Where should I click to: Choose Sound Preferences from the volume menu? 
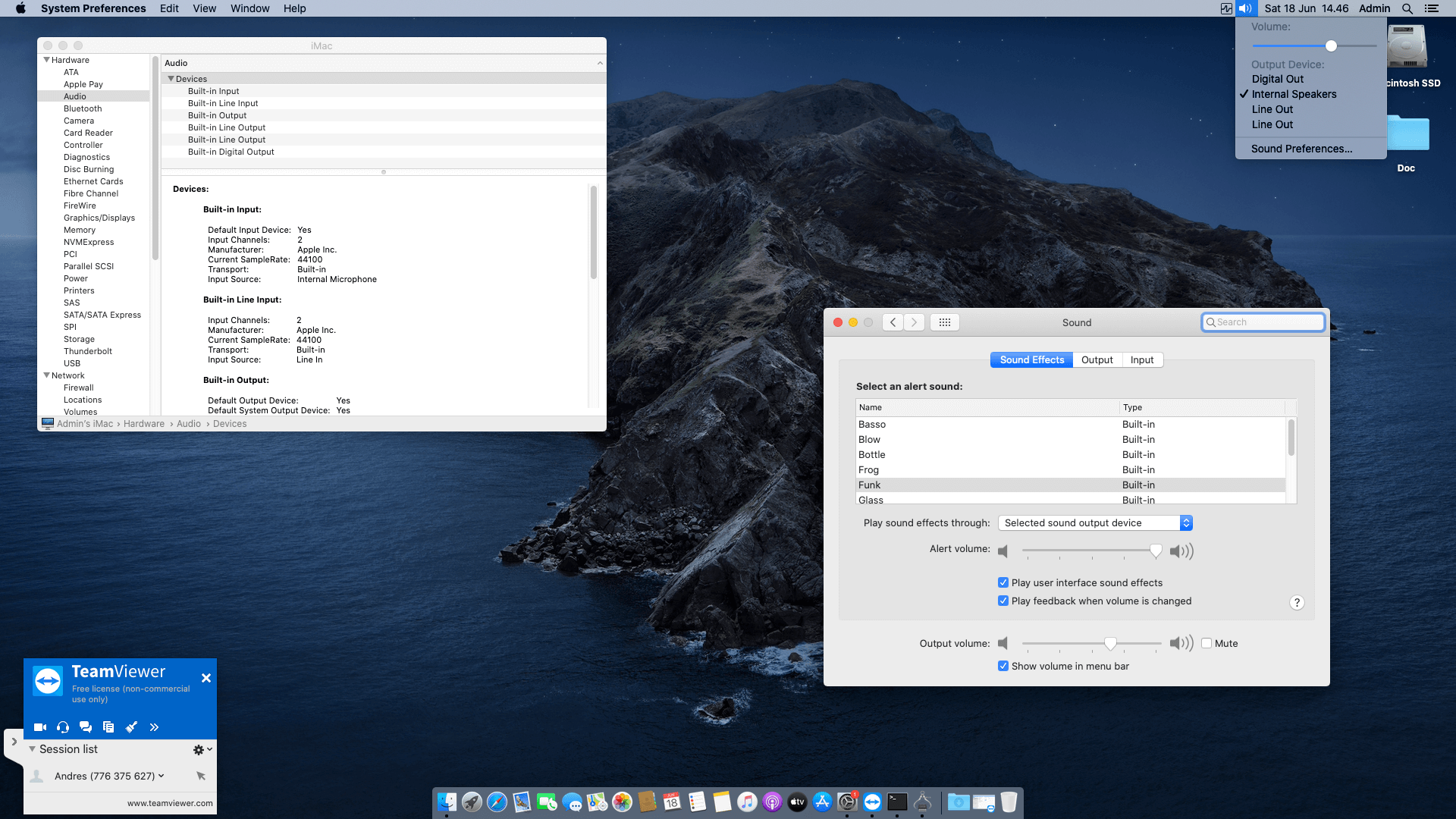pyautogui.click(x=1301, y=149)
